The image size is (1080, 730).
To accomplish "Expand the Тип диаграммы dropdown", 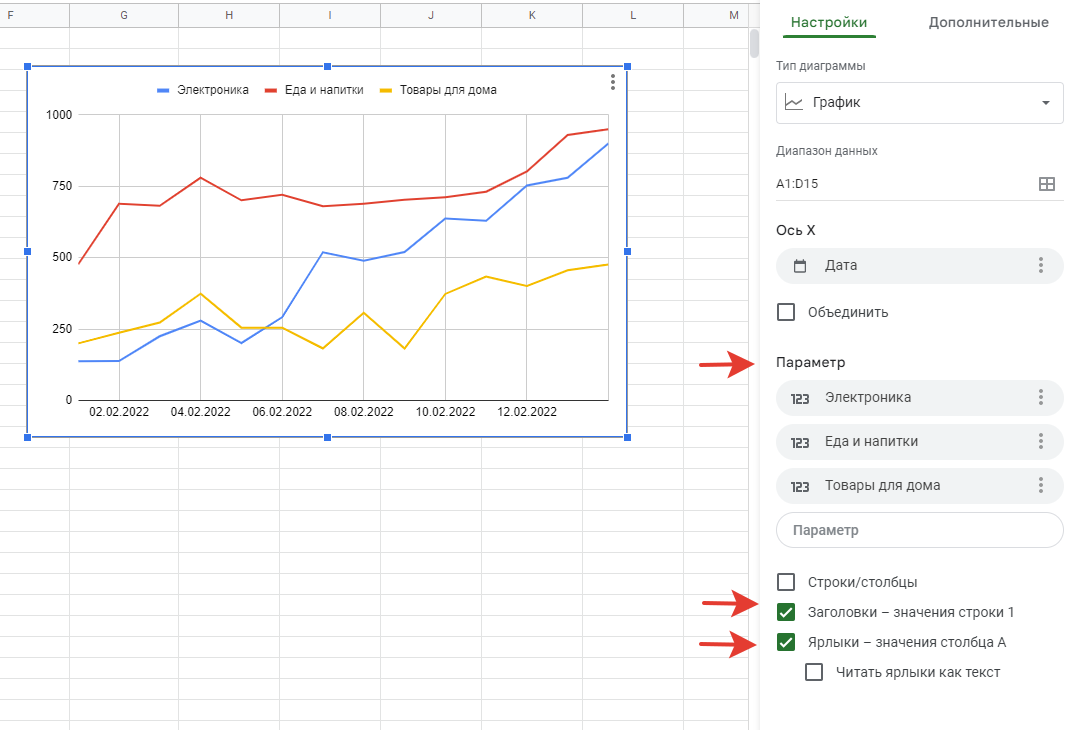I will click(x=919, y=102).
